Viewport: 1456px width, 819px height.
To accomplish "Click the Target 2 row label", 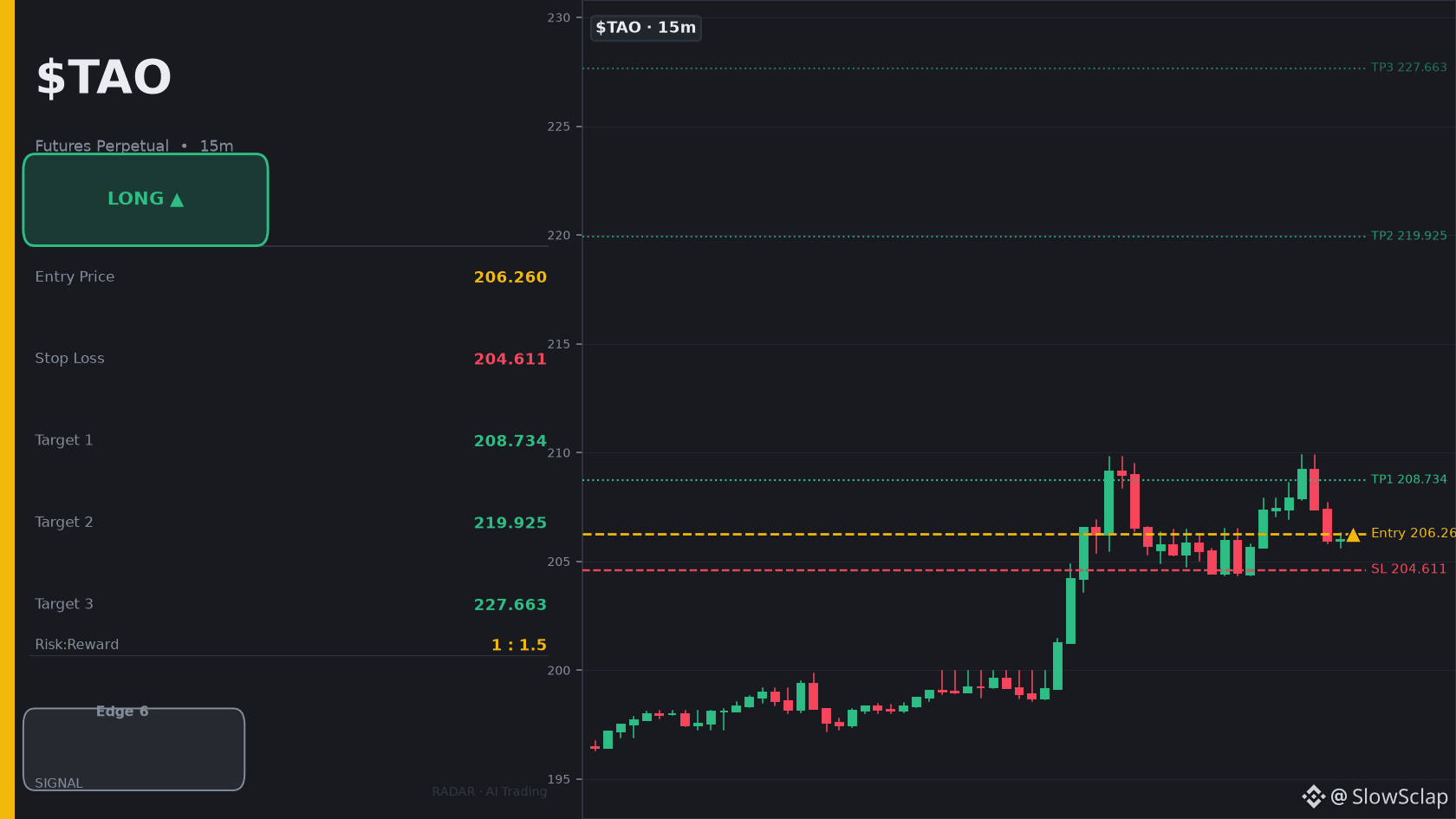I will point(64,522).
